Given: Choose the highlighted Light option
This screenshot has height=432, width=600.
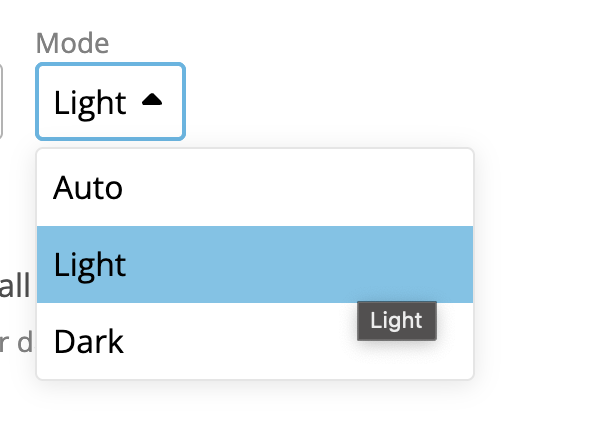Looking at the screenshot, I should pyautogui.click(x=90, y=264).
